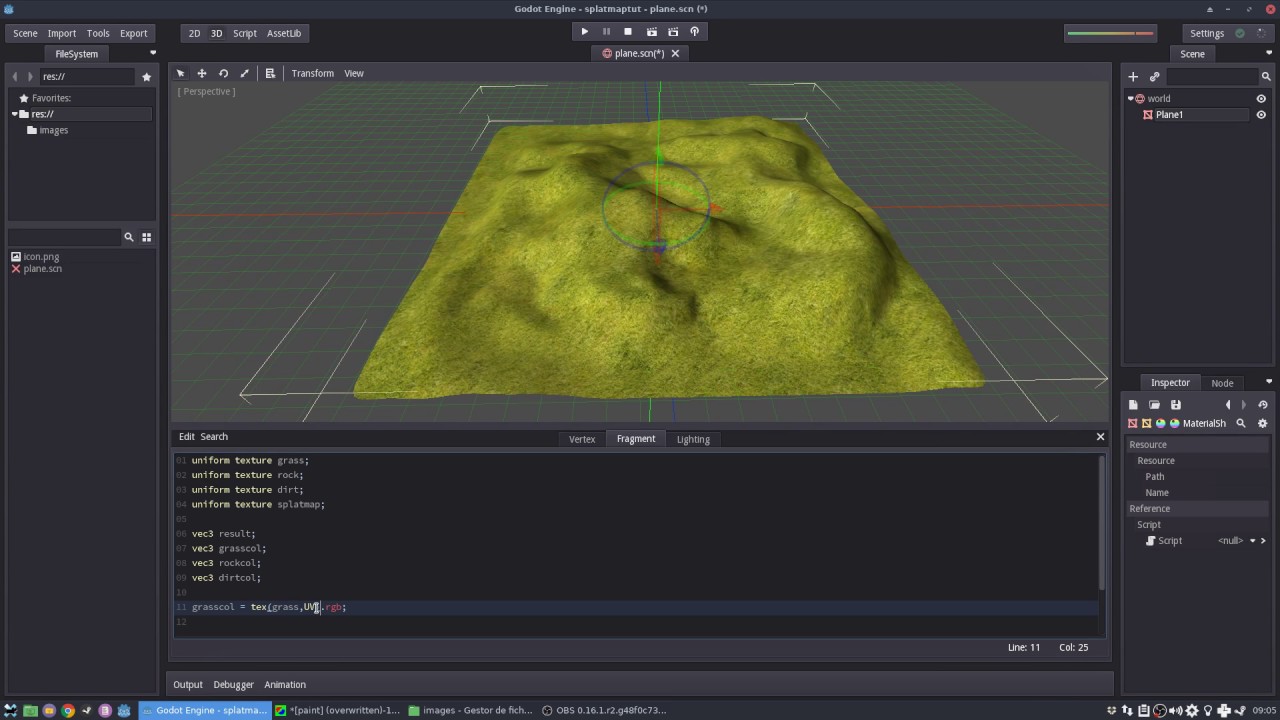Open Inspector options gear menu
The width and height of the screenshot is (1280, 720).
click(x=1262, y=423)
